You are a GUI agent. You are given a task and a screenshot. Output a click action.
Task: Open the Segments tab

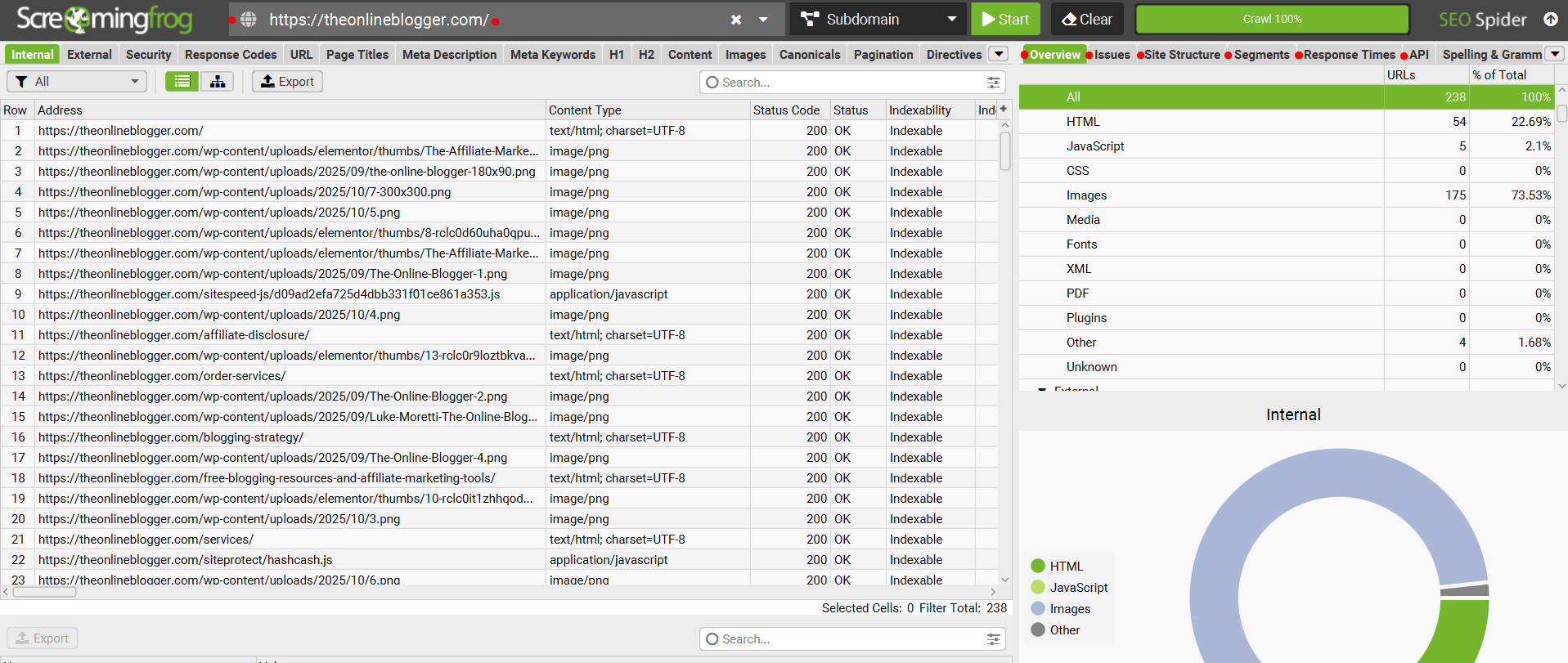point(1261,54)
